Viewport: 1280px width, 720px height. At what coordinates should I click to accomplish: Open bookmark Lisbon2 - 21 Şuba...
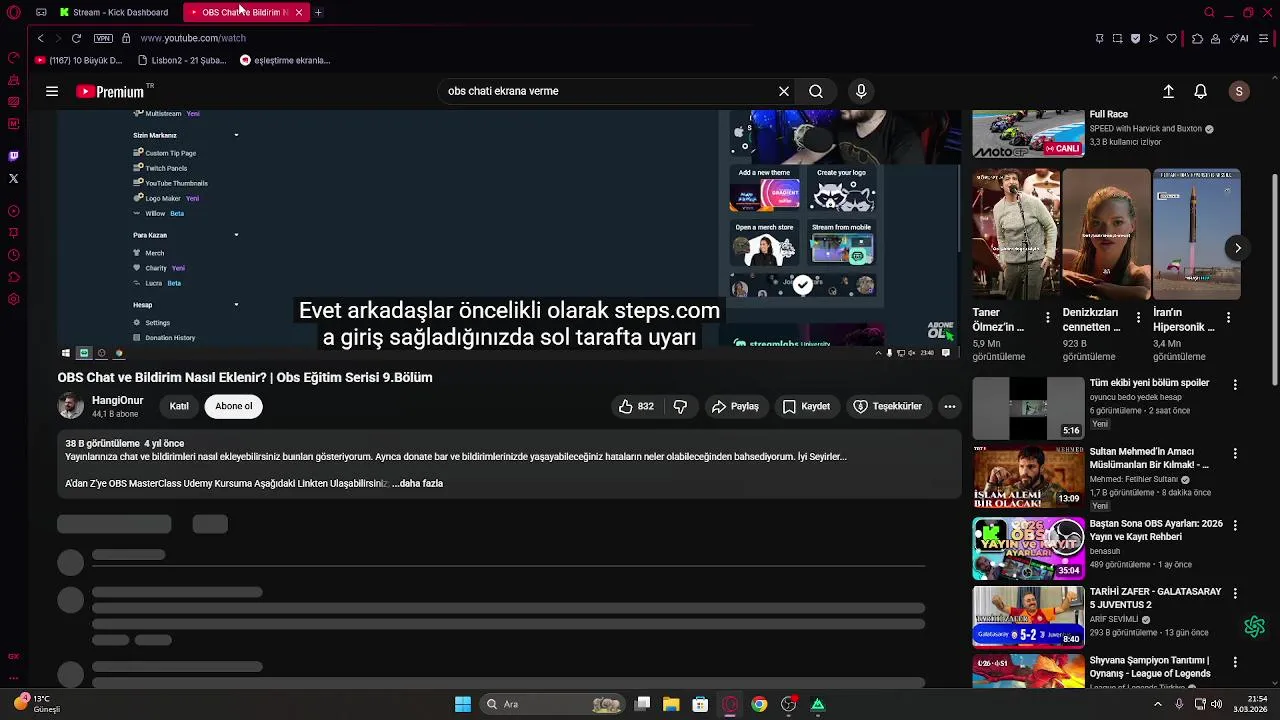[x=182, y=60]
